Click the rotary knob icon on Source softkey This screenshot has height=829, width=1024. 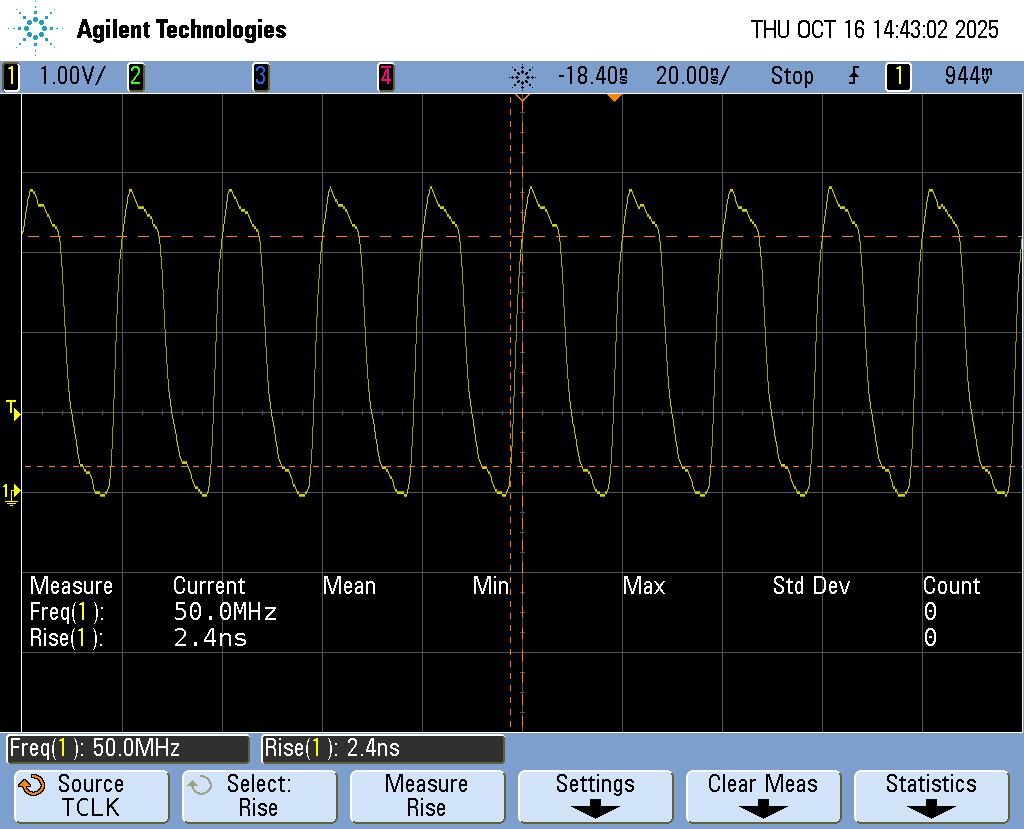(33, 785)
